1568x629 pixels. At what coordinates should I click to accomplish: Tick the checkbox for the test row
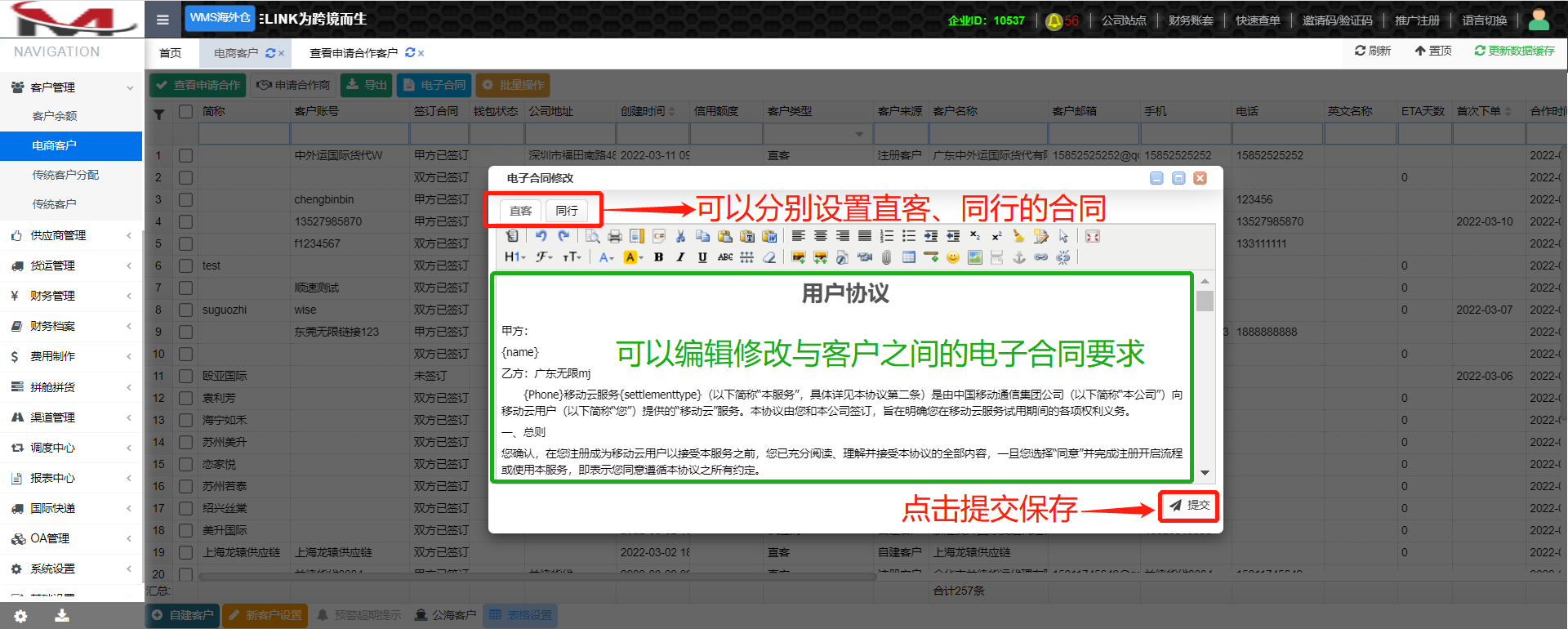click(186, 265)
